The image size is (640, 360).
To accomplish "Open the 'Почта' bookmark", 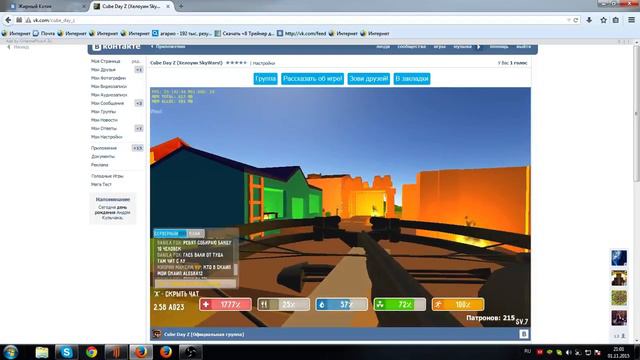I will (44, 33).
